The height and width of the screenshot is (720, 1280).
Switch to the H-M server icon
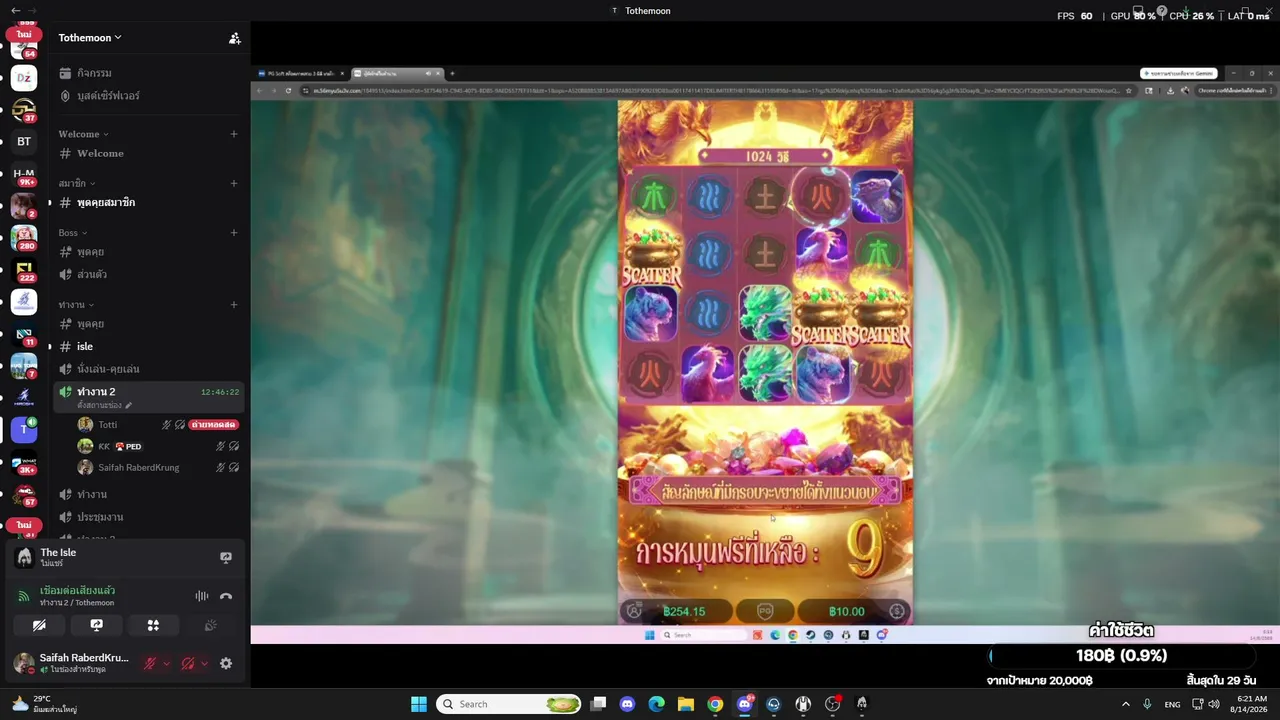point(24,173)
